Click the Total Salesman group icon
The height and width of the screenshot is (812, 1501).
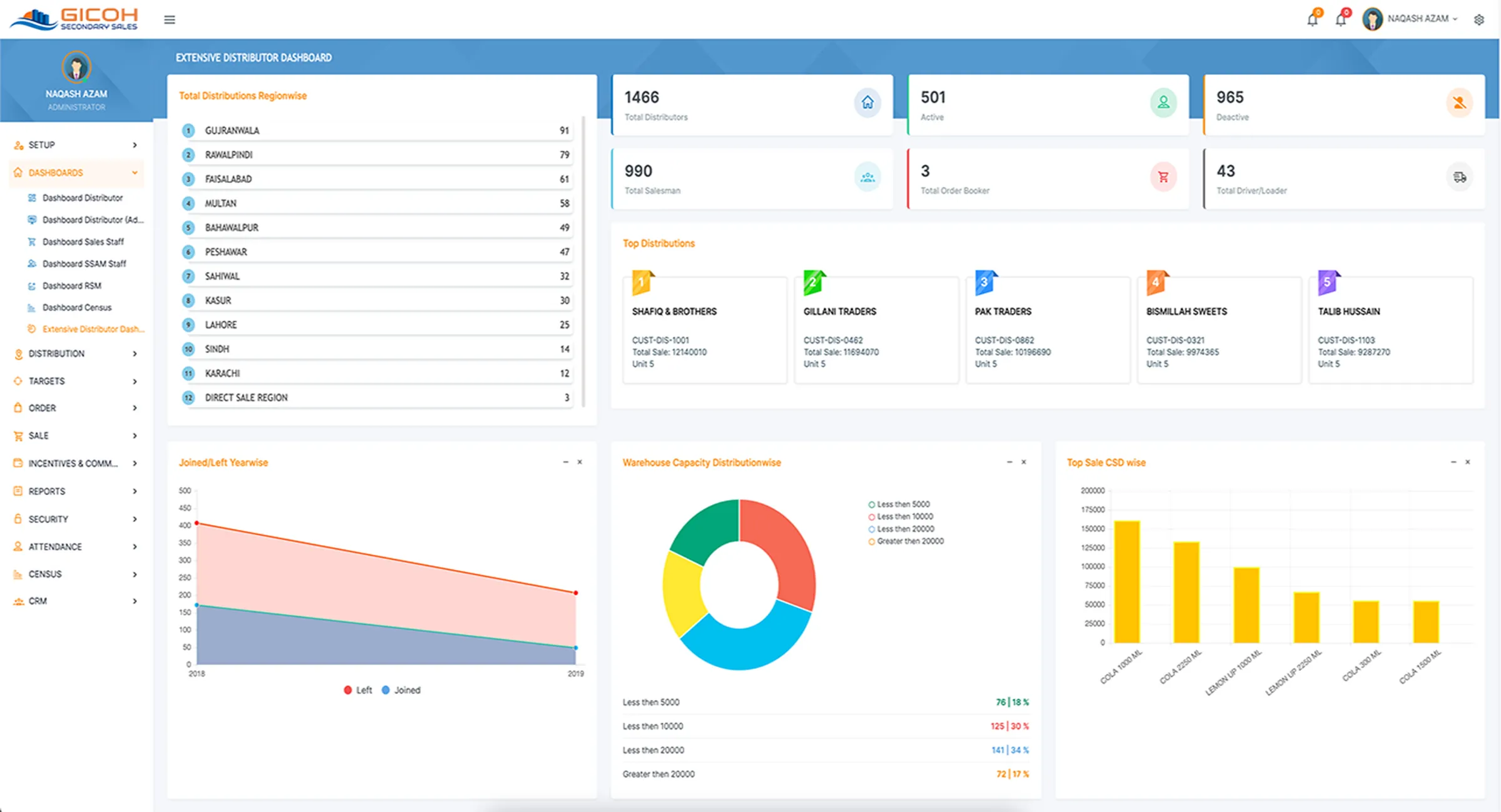coord(867,177)
